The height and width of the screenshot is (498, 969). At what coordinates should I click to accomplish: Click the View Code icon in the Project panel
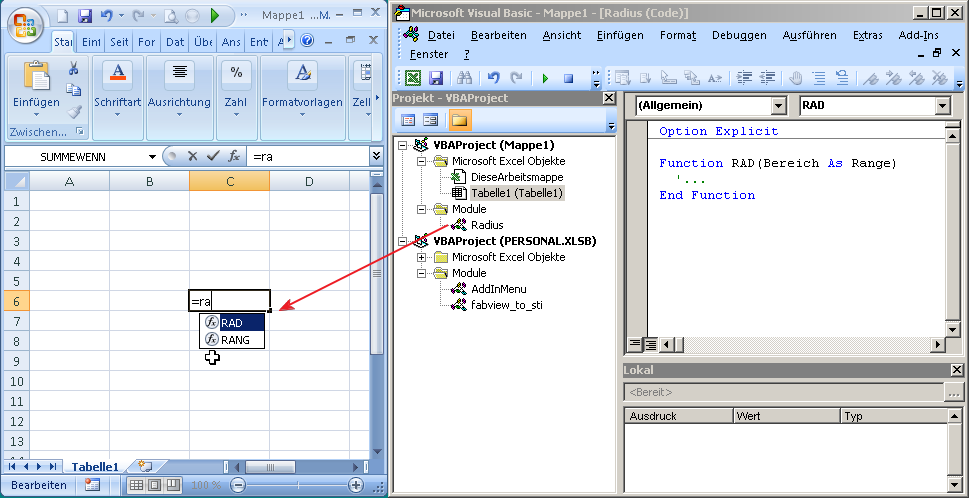point(408,120)
